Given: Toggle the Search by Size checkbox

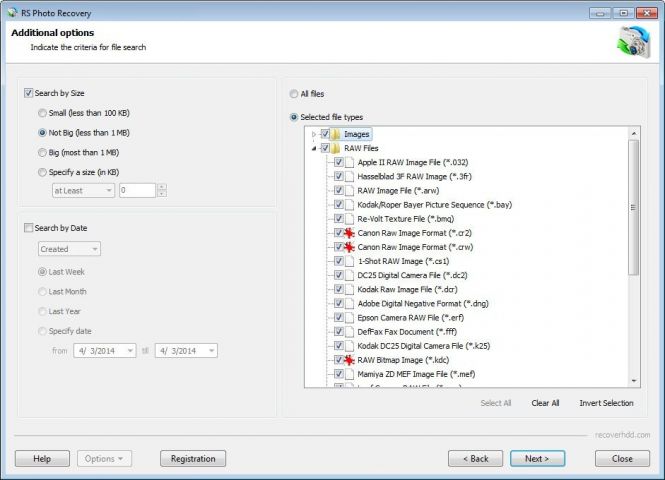Looking at the screenshot, I should [x=28, y=93].
